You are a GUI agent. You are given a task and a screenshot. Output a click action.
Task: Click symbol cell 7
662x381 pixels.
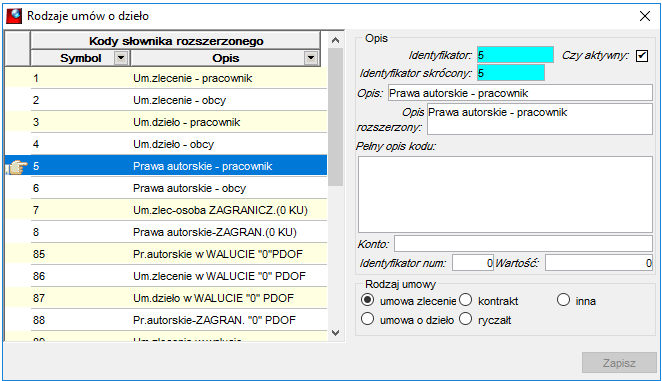click(x=80, y=210)
